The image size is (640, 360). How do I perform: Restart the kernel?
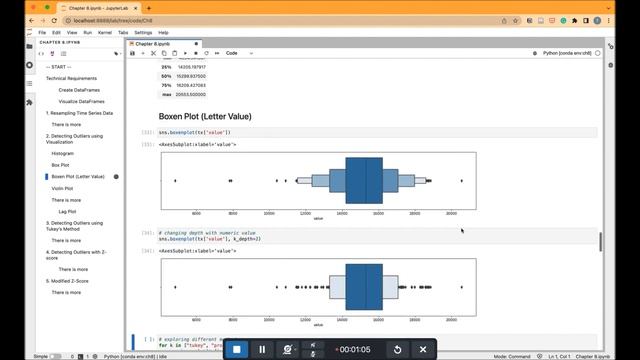tap(207, 53)
